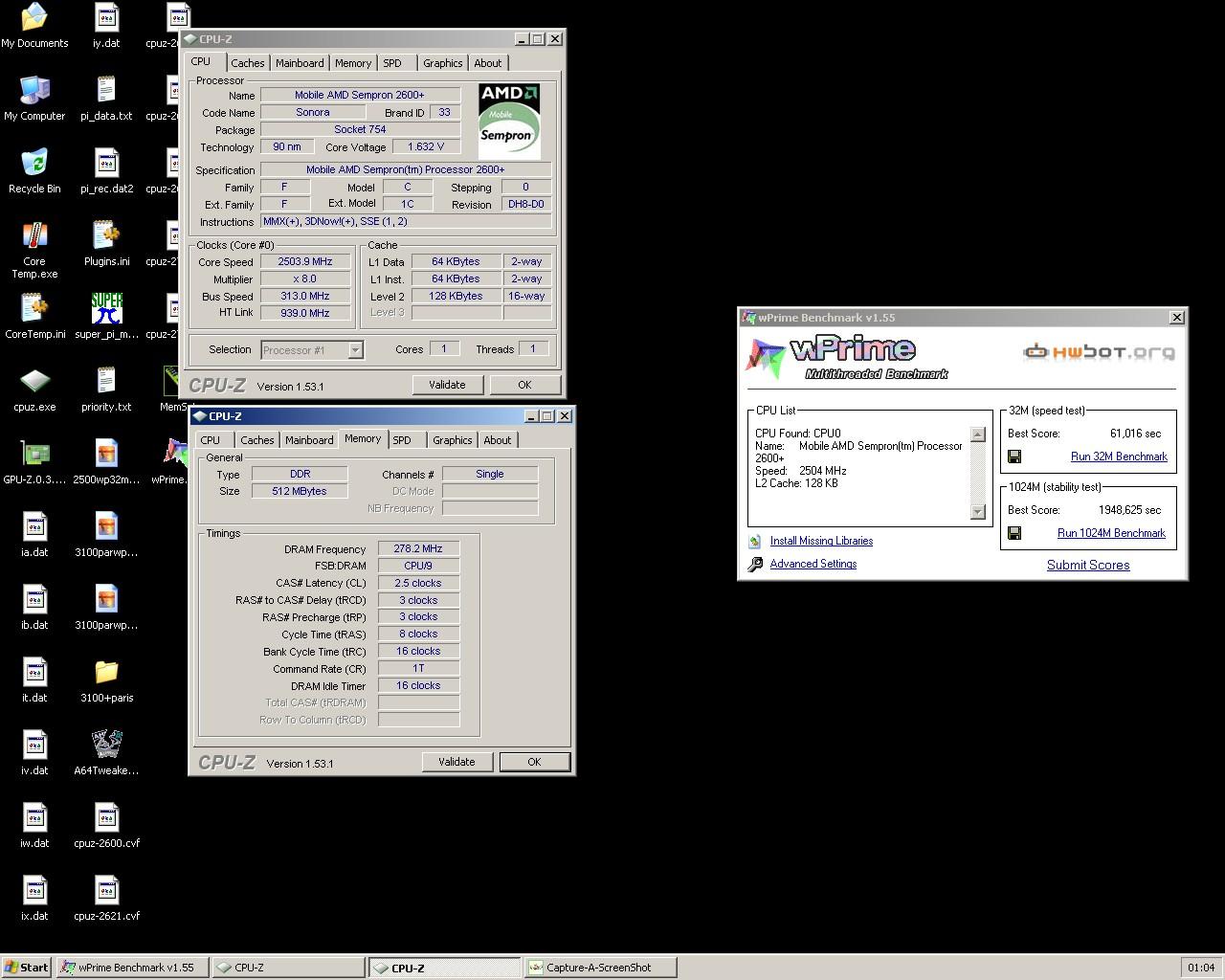
Task: Open Graphics tab in lower CPU-Z window
Action: pos(453,440)
